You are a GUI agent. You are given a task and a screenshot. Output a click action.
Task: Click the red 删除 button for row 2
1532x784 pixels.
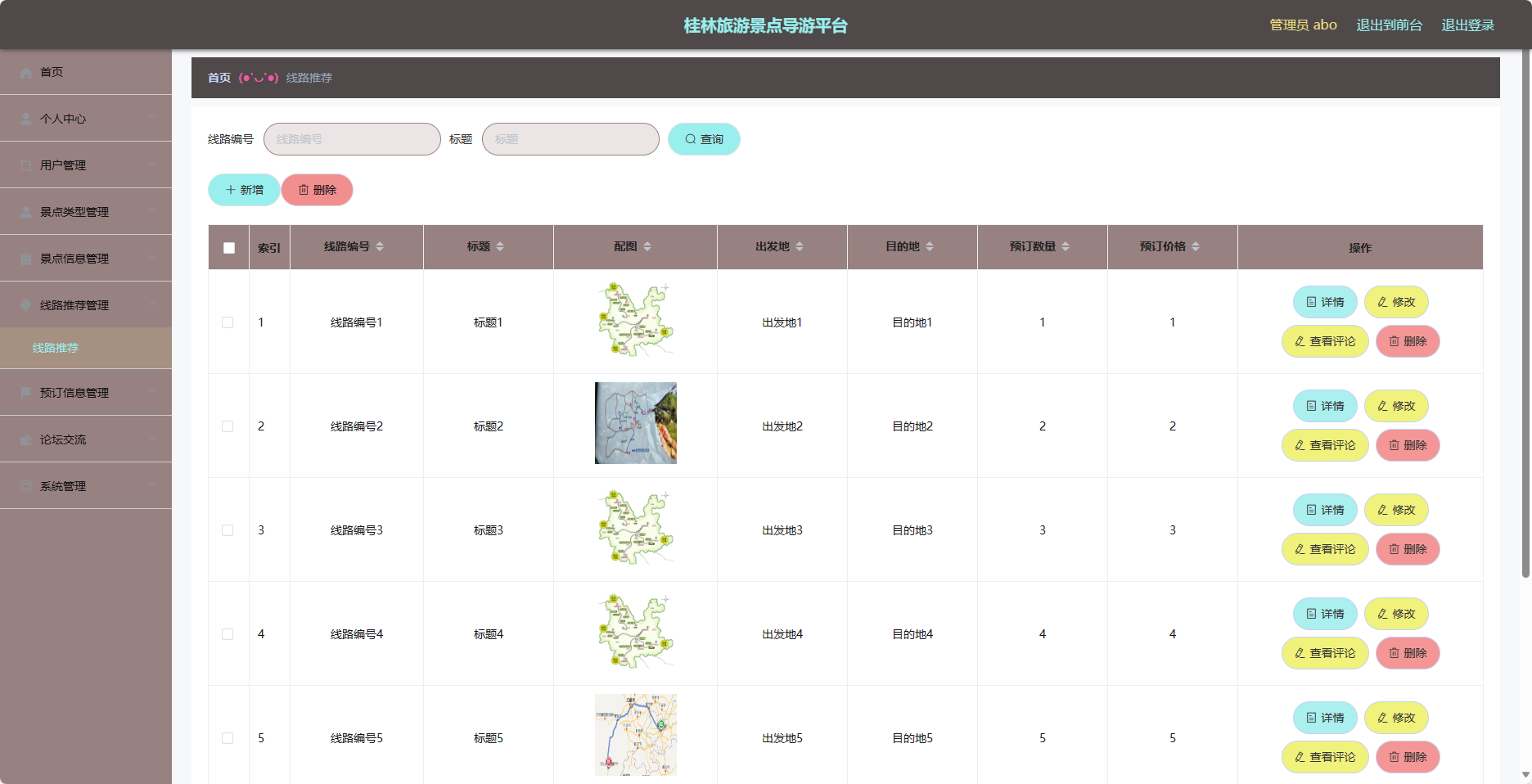coord(1408,445)
